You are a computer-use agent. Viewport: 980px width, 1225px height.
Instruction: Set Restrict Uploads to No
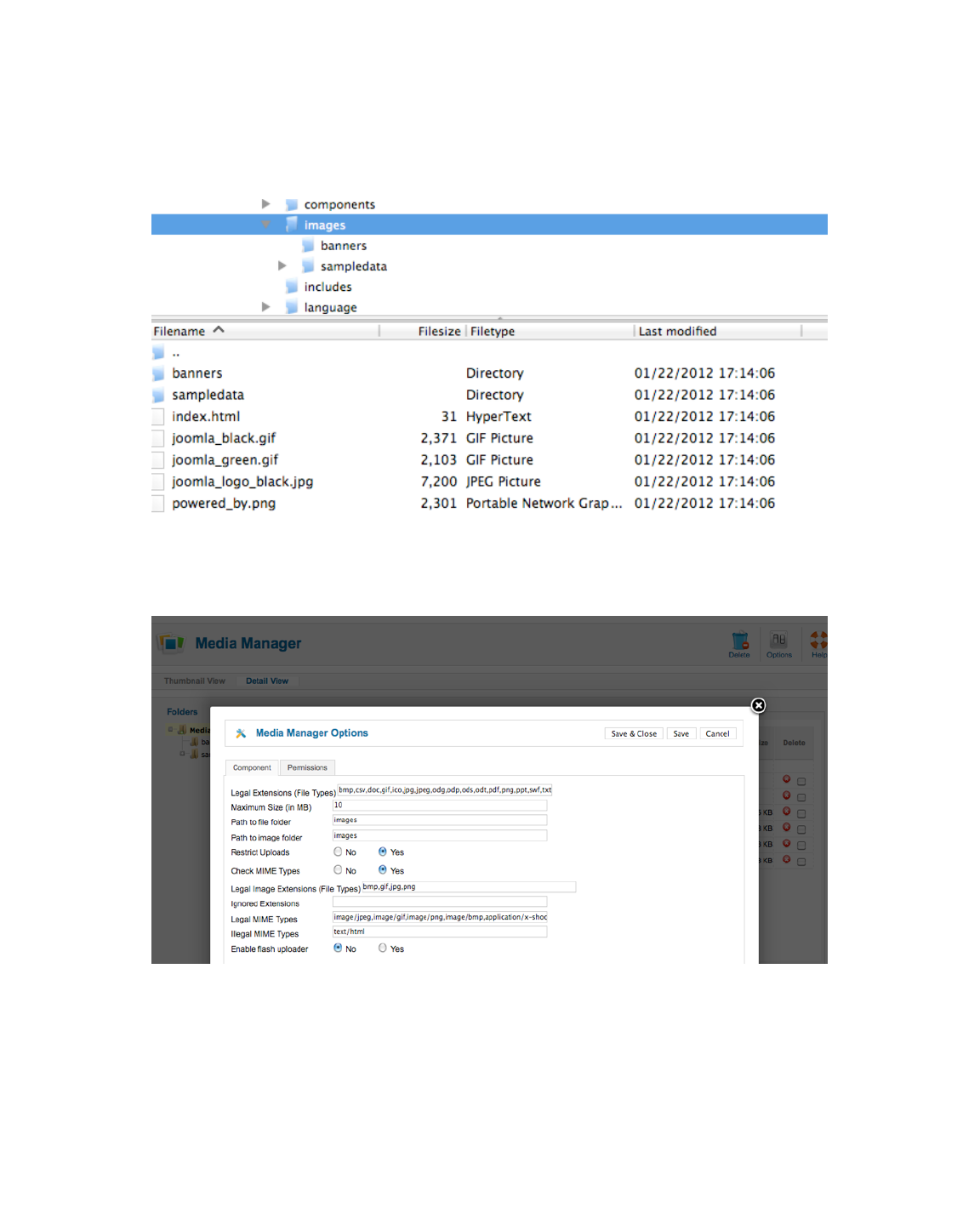click(x=338, y=852)
